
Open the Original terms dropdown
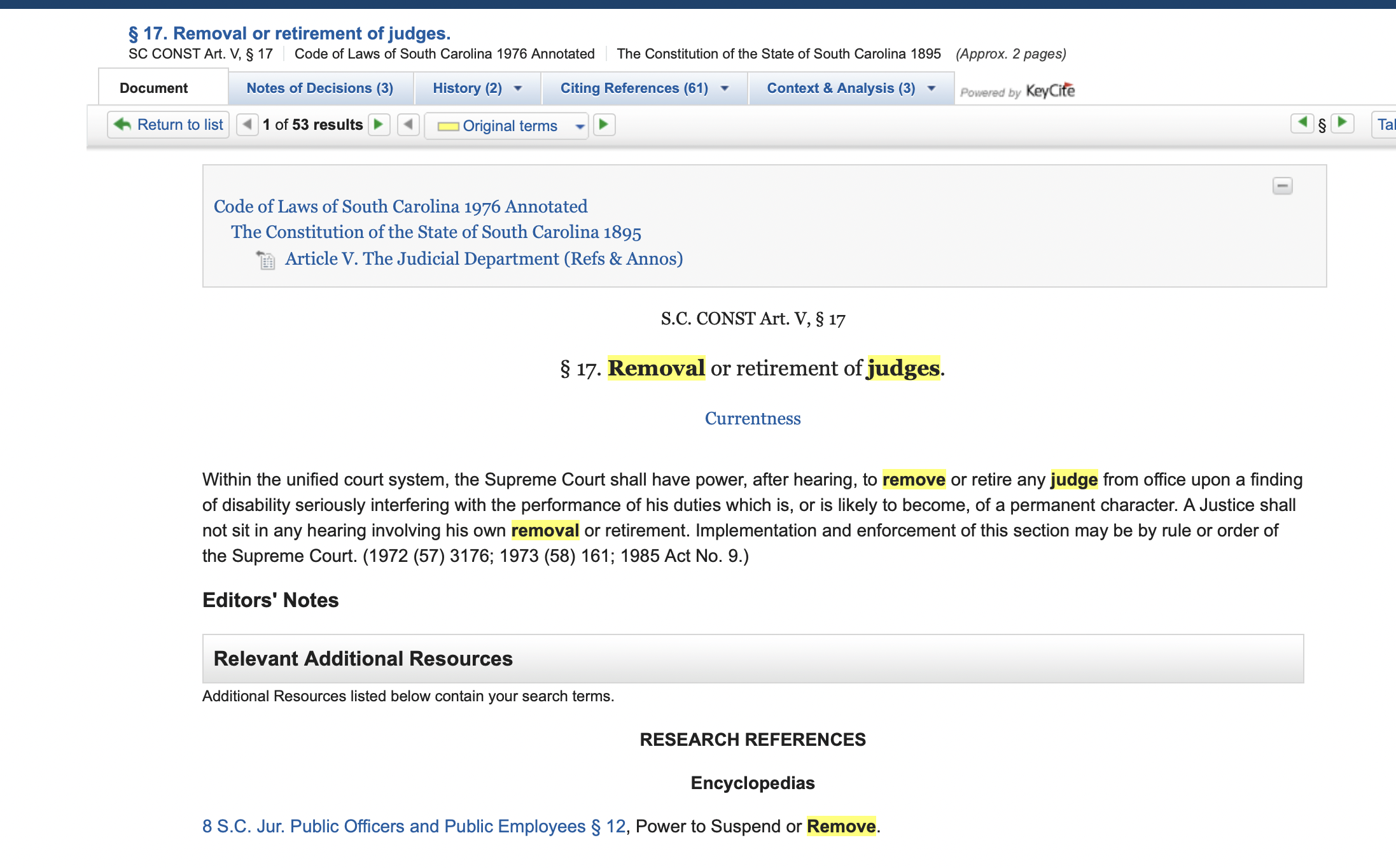[x=580, y=126]
